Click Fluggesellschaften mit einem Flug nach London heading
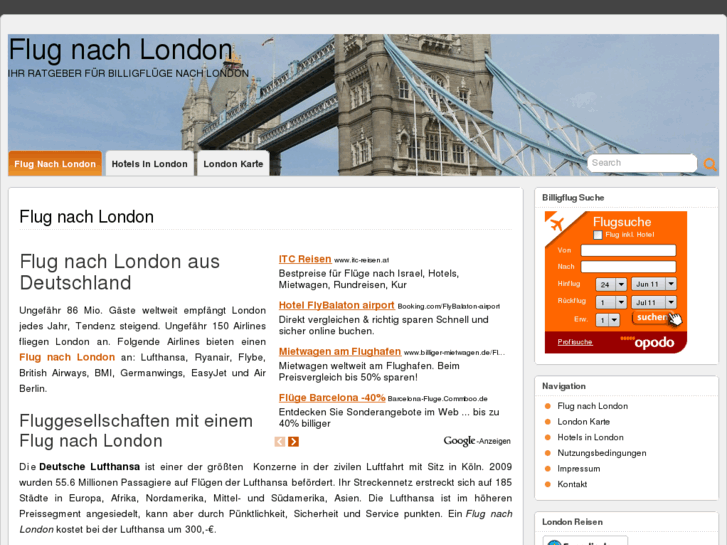 [x=136, y=431]
